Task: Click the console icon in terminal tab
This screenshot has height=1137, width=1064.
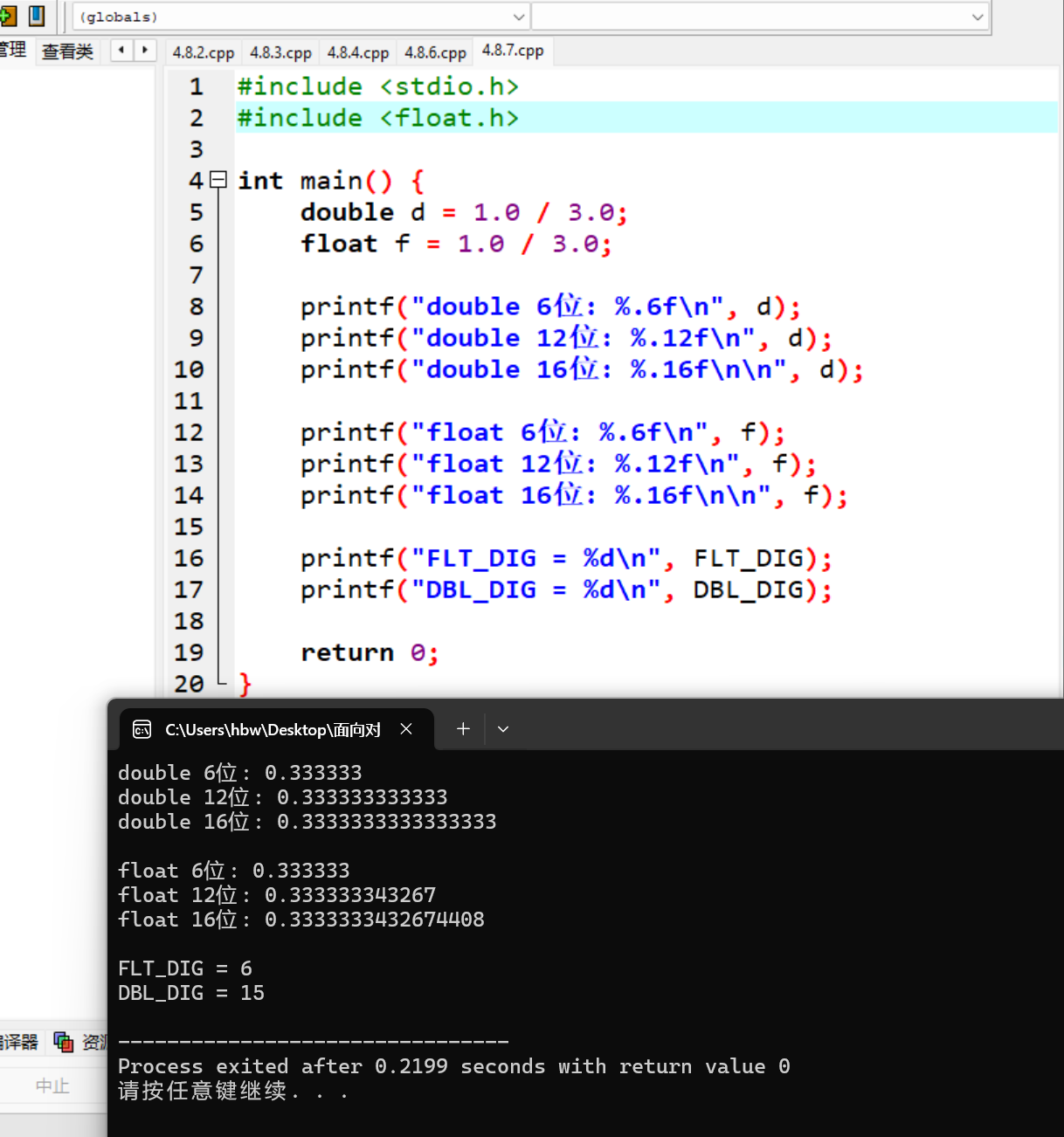Action: click(142, 729)
